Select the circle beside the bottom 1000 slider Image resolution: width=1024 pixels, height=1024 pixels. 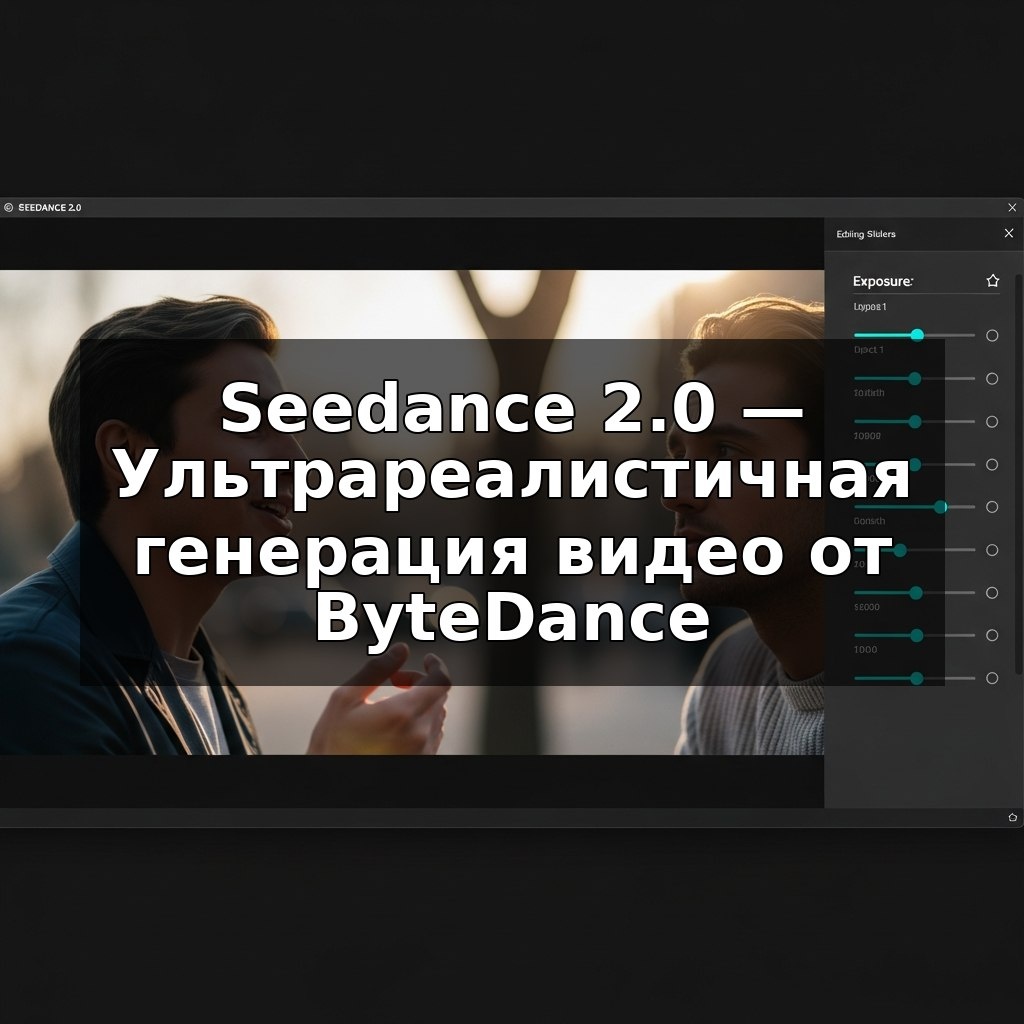[x=992, y=679]
